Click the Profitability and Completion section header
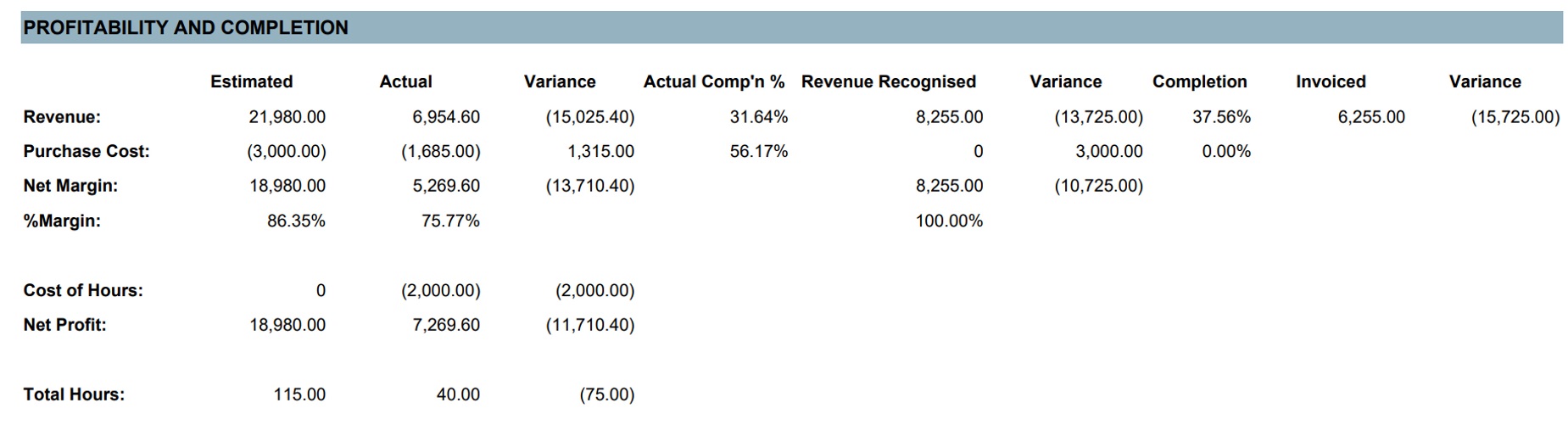The width and height of the screenshot is (1568, 442). (186, 28)
